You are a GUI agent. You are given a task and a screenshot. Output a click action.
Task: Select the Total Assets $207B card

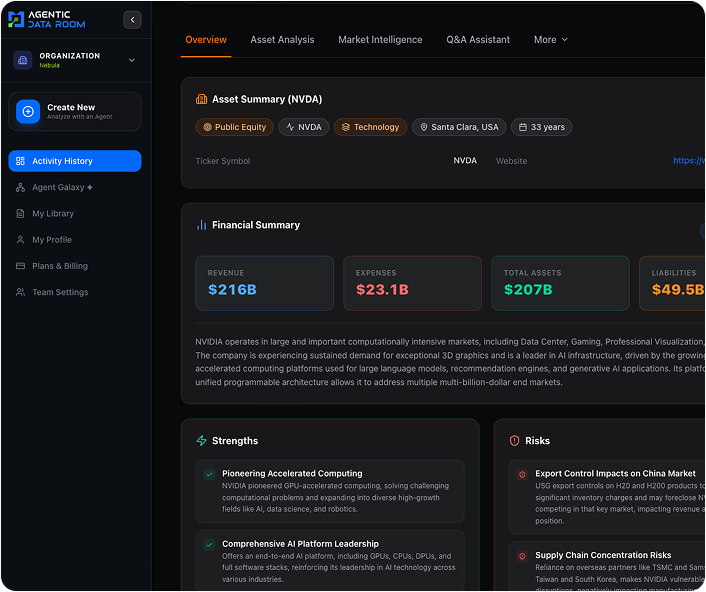click(560, 283)
